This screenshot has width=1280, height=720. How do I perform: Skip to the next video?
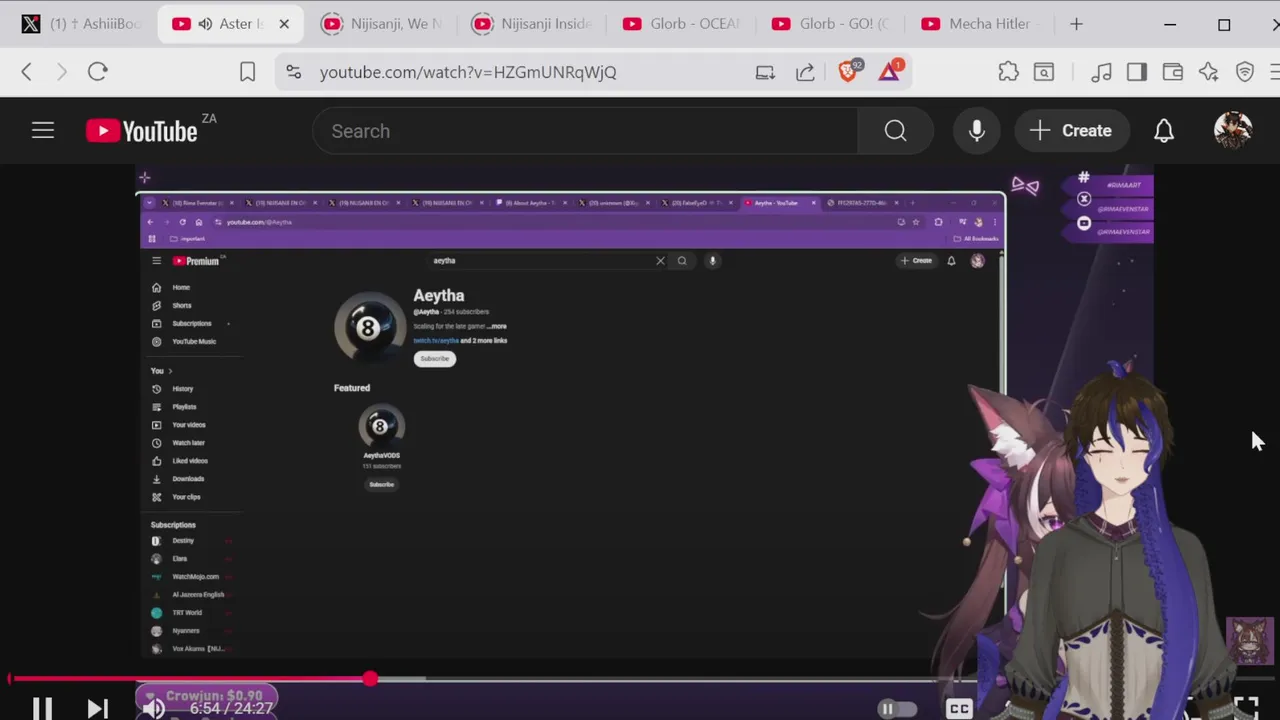97,708
